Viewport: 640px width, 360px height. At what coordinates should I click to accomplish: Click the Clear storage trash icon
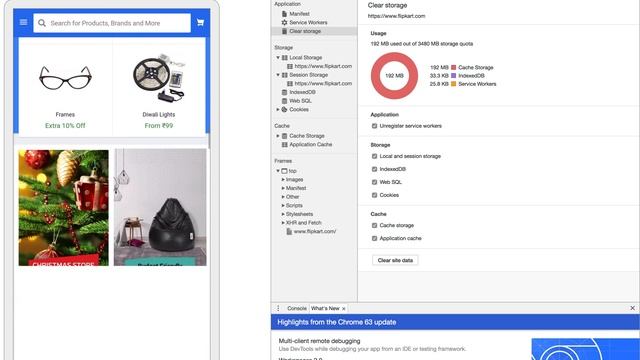pyautogui.click(x=284, y=31)
